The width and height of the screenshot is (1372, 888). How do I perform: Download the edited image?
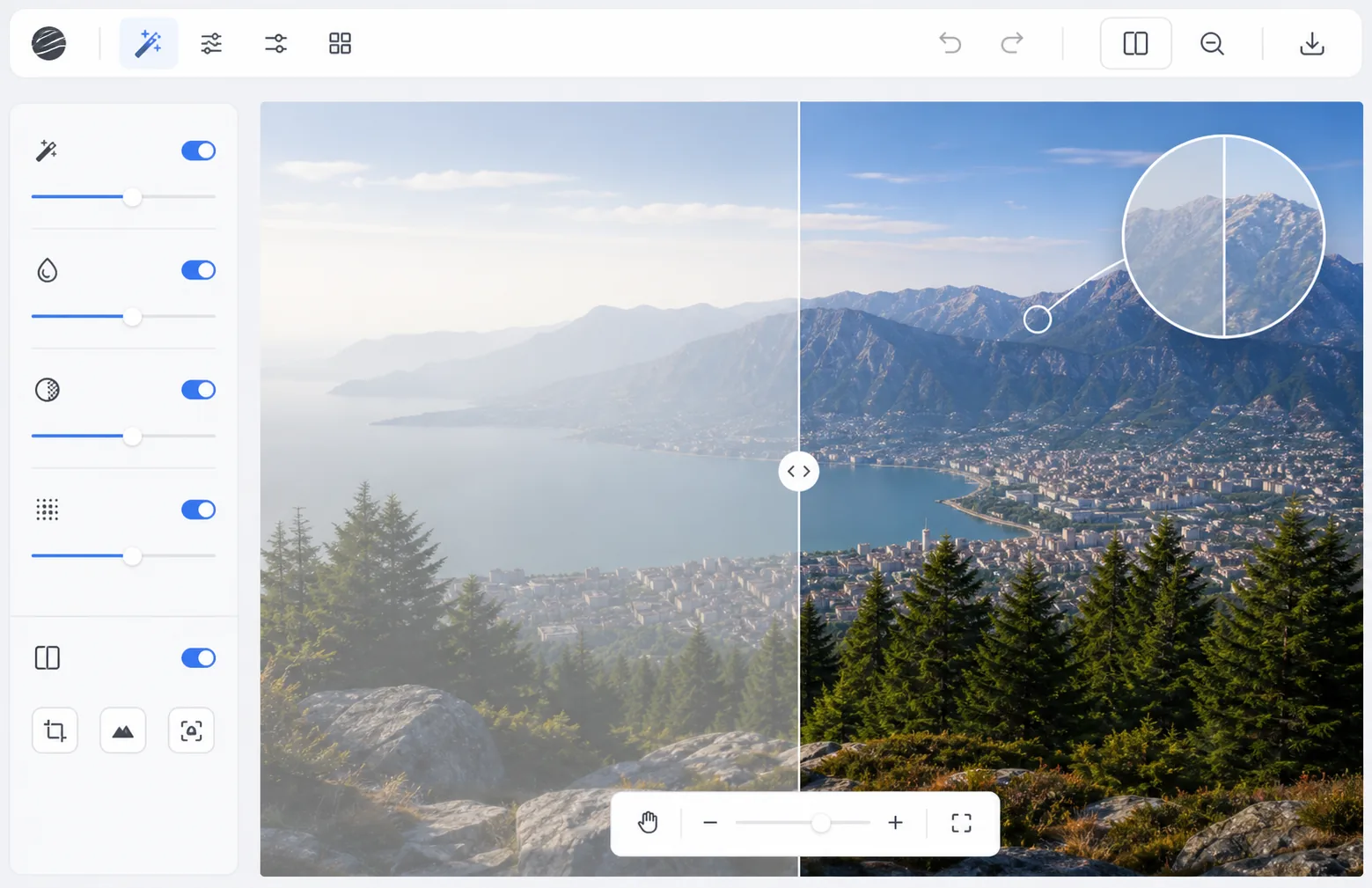[1311, 43]
